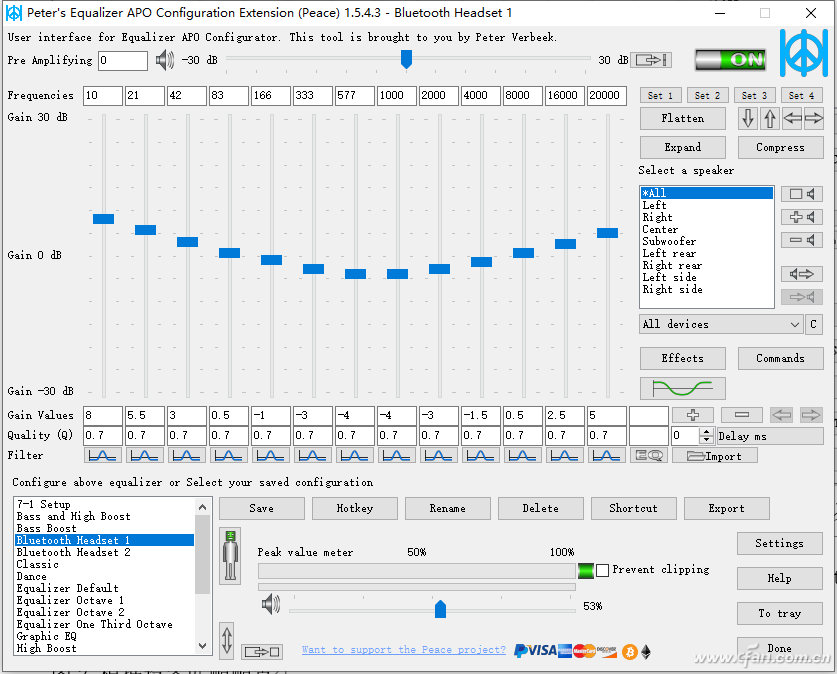Click the Hotkey button

[355, 509]
